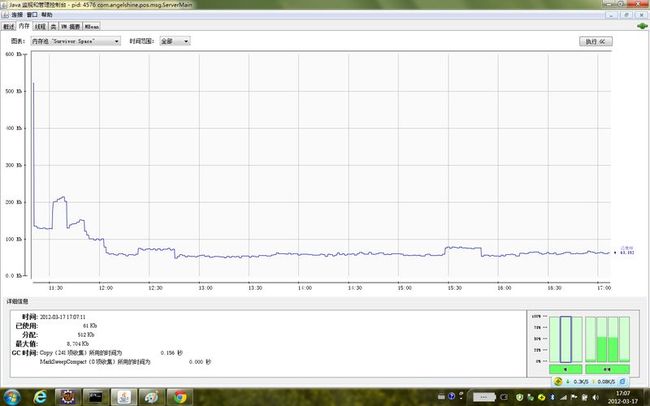
Task: Click the current value label beside the chart line
Action: click(626, 250)
